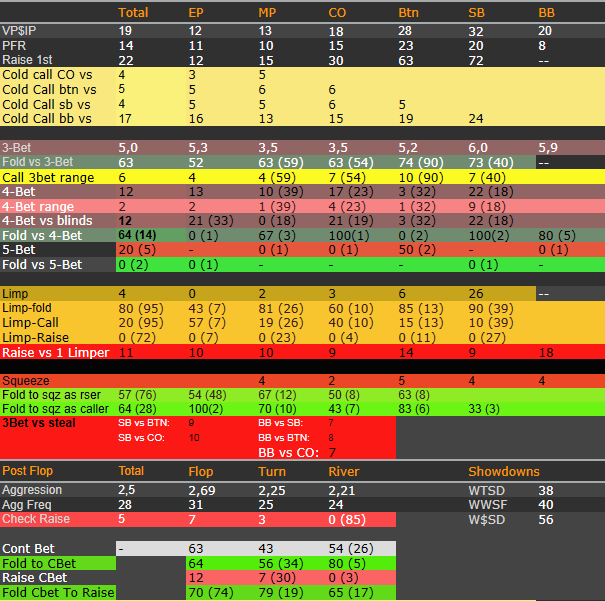Click the Squeeze row label
Image resolution: width=605 pixels, height=601 pixels.
click(x=25, y=381)
